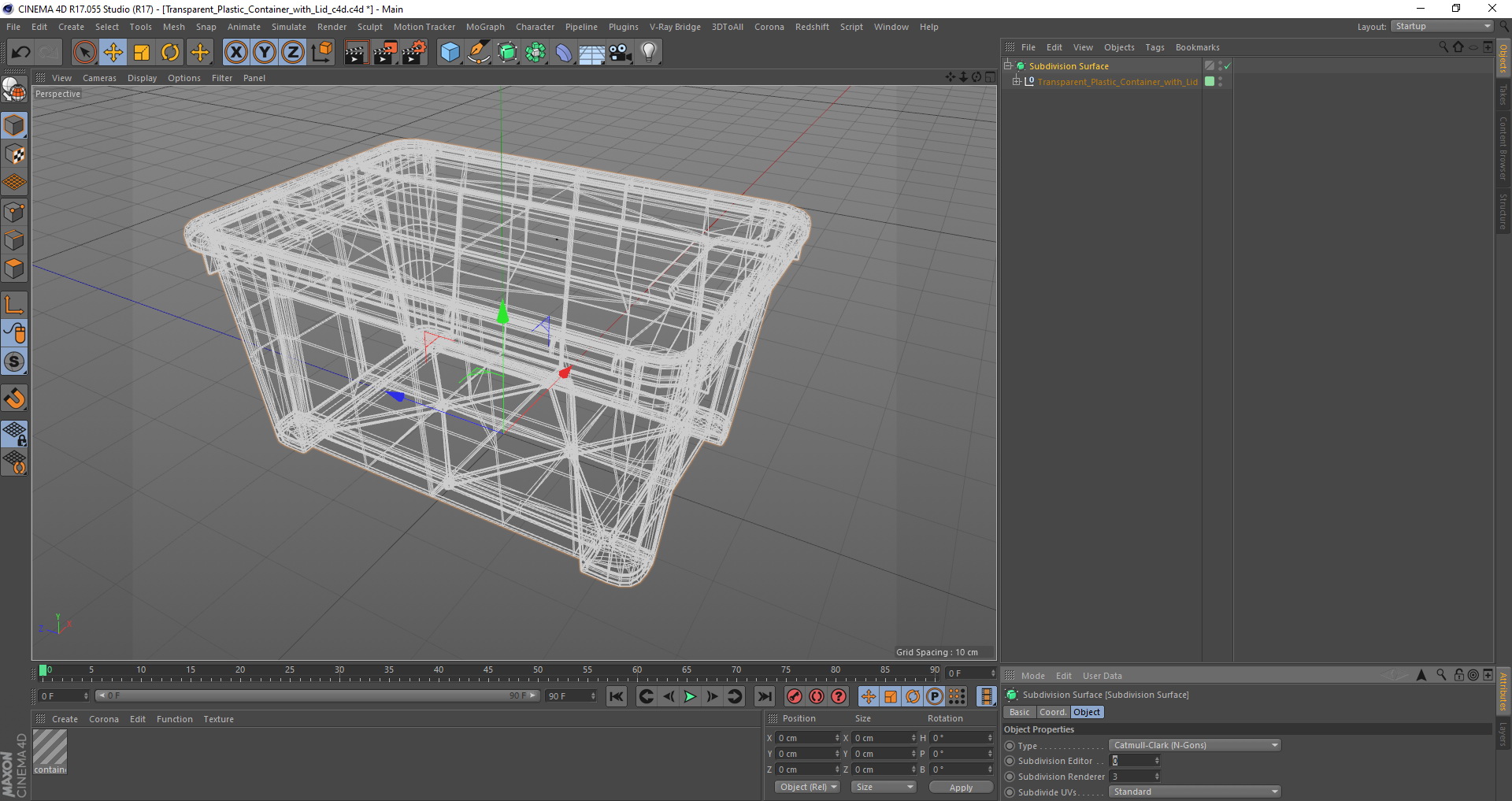This screenshot has width=1512, height=801.
Task: Add a Light object
Action: point(648,53)
